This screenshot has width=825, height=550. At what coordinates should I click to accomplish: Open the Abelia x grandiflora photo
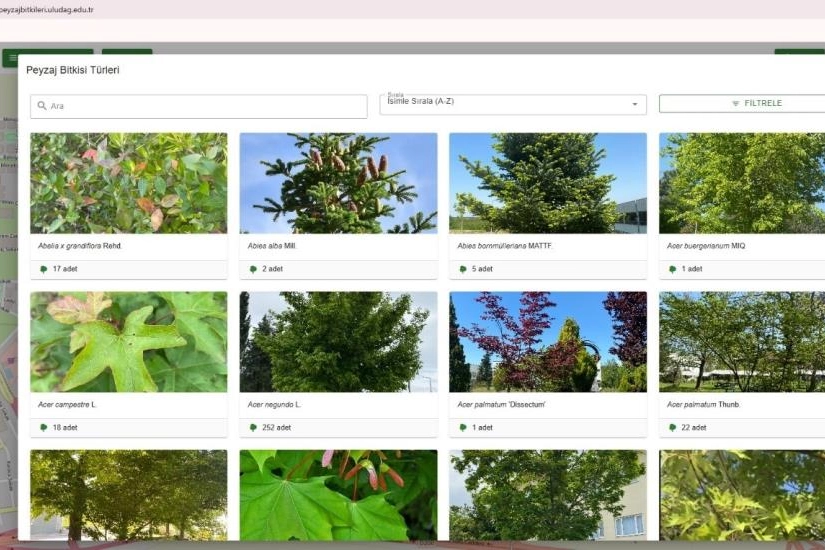pyautogui.click(x=128, y=183)
